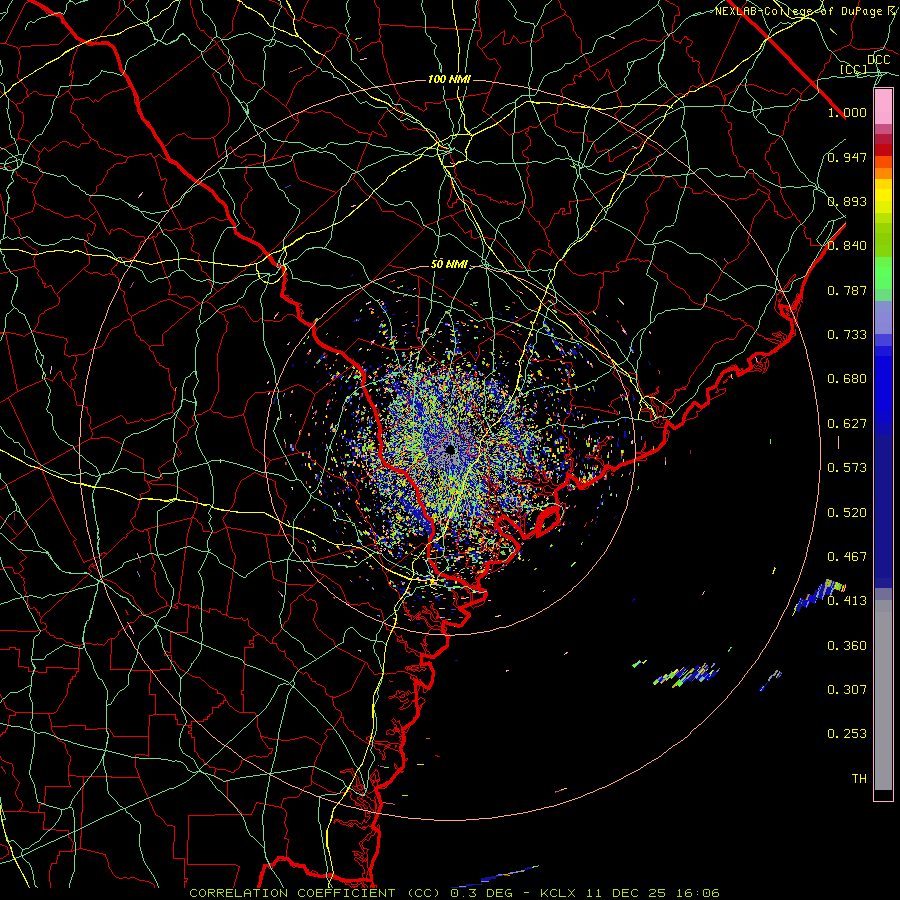Click the 0.413 scale value
The width and height of the screenshot is (900, 900).
point(847,601)
